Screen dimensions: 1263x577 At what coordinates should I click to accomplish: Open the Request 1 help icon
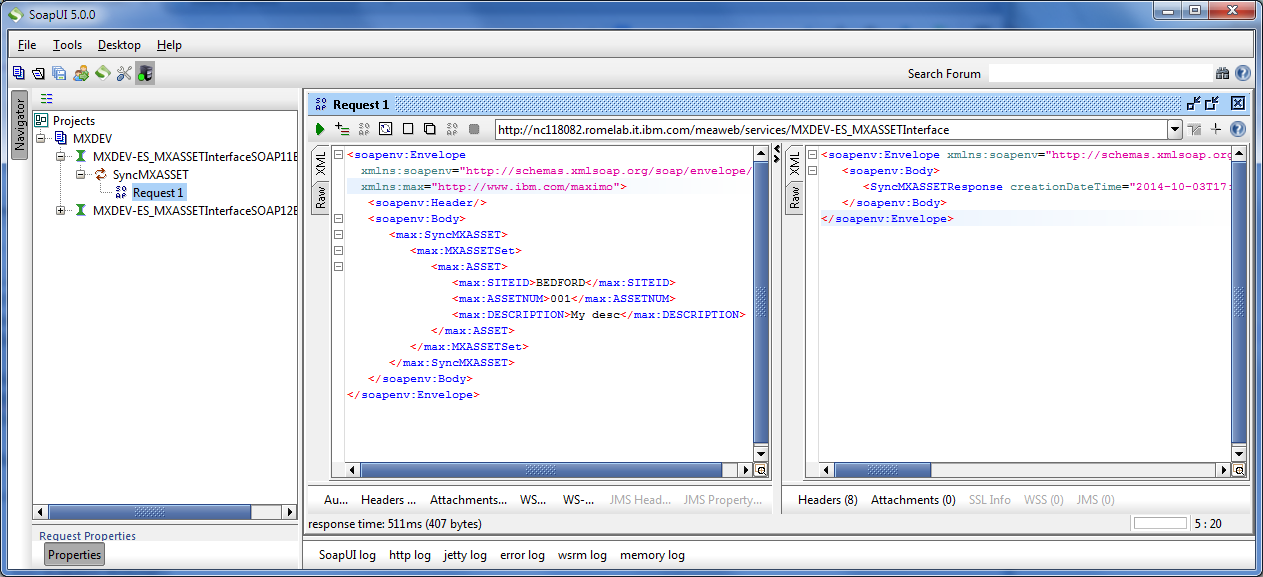[x=1238, y=129]
